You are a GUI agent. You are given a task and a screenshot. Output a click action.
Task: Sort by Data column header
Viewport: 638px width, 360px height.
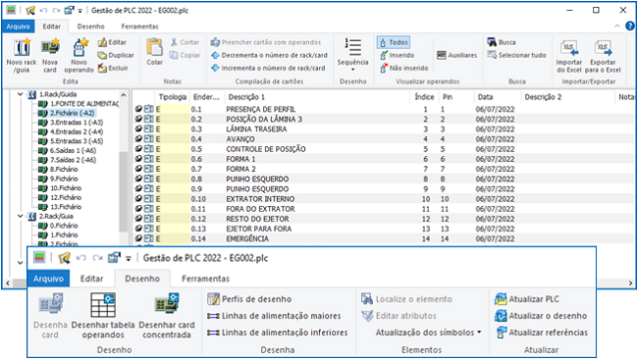tap(485, 97)
